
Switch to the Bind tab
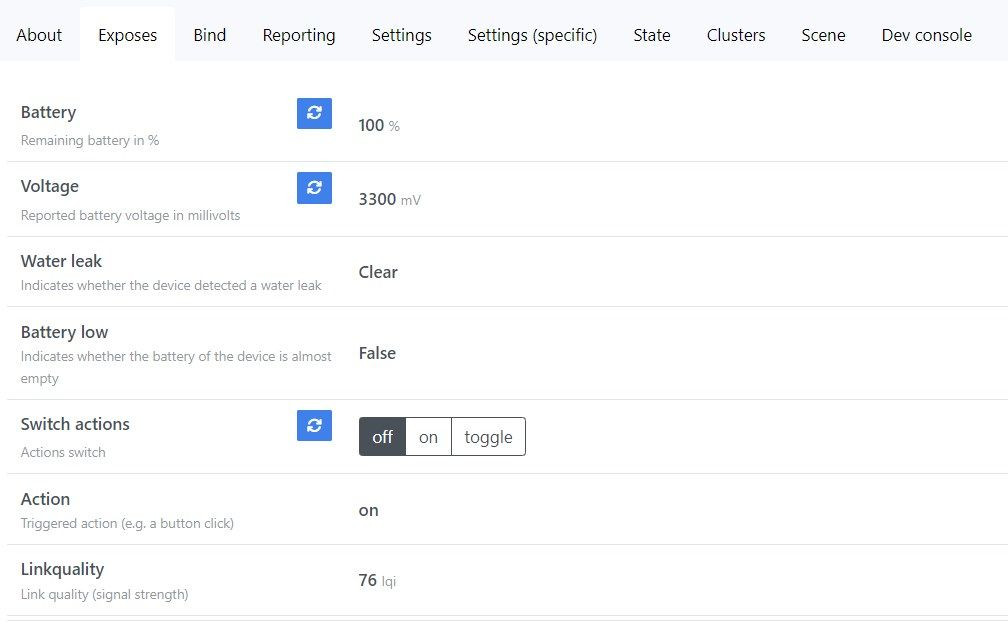[x=210, y=35]
